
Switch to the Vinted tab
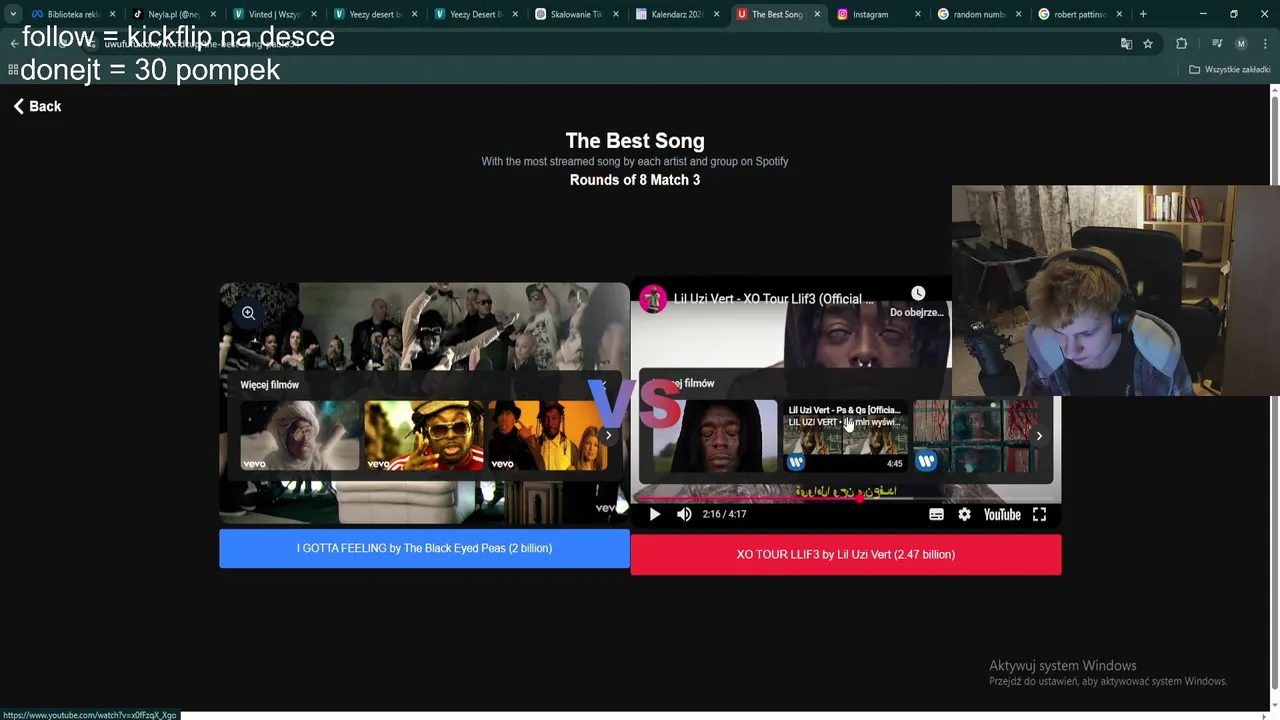tap(274, 14)
